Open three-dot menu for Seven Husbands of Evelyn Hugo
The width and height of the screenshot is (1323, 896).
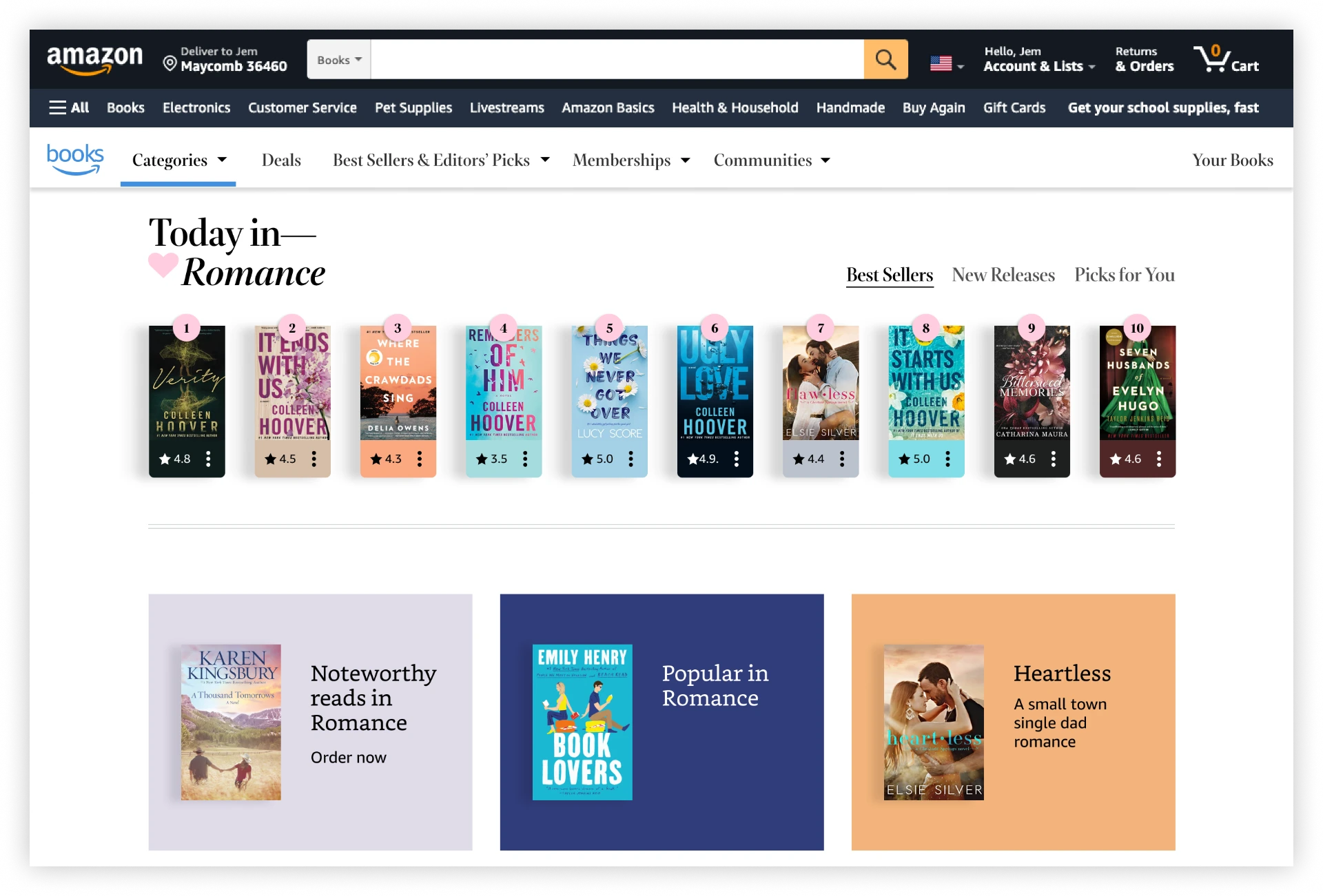point(1158,459)
